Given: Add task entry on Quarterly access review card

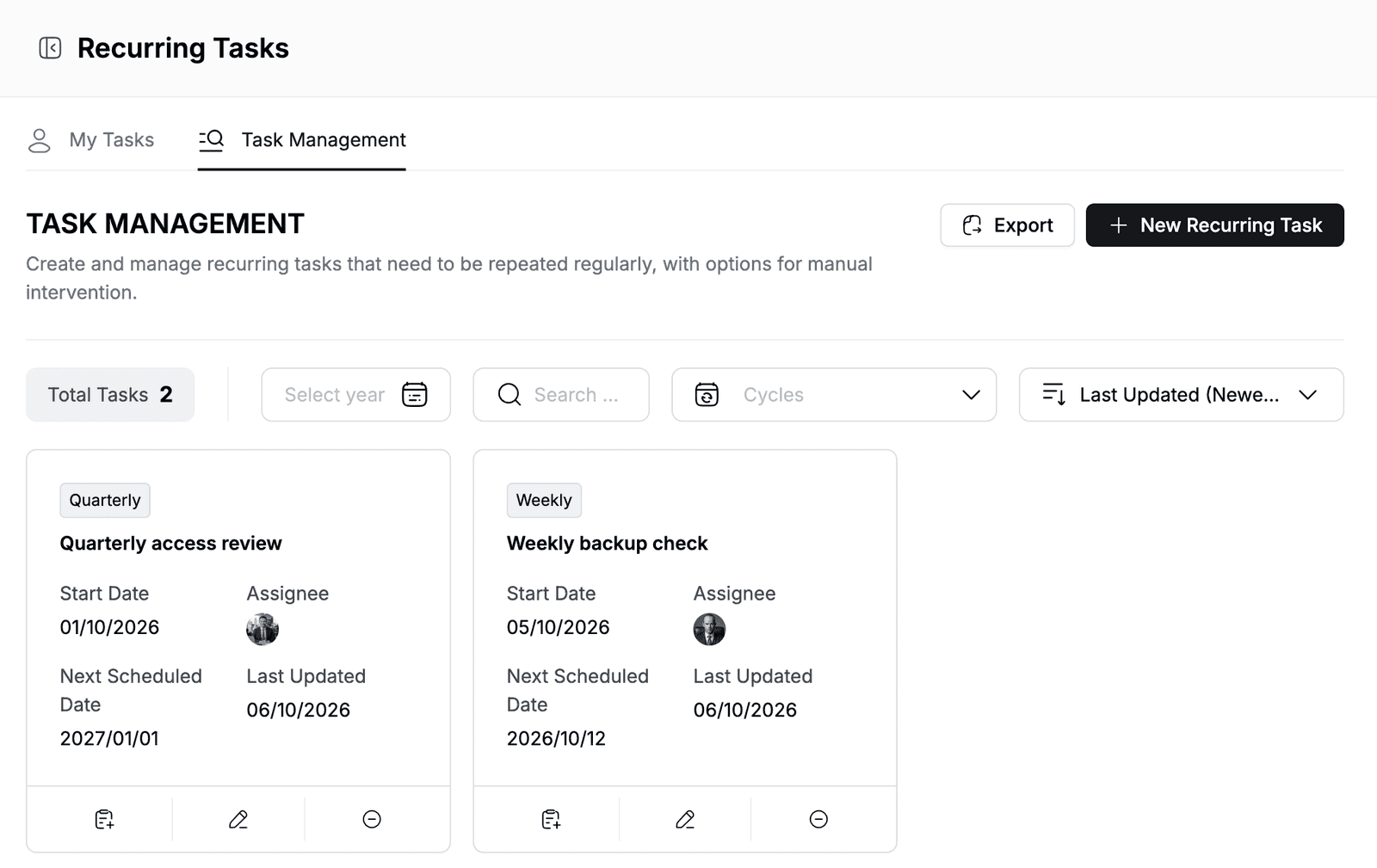Looking at the screenshot, I should 104,820.
